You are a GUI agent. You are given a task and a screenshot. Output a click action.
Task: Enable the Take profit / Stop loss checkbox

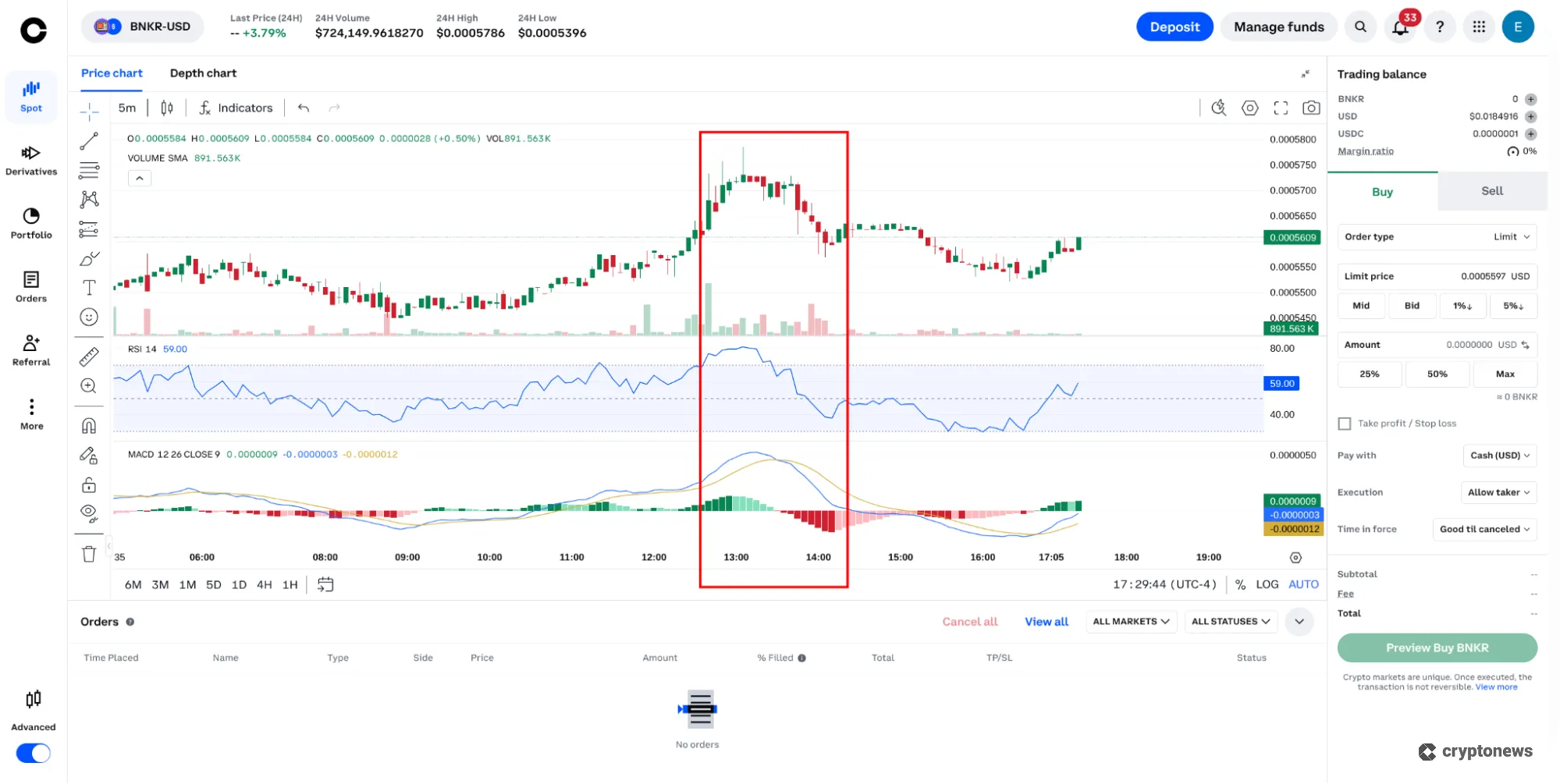tap(1345, 423)
